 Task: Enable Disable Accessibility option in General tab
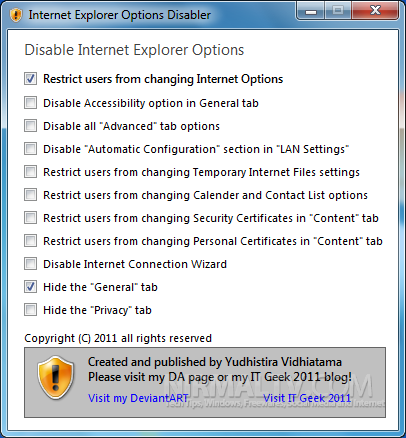[x=30, y=103]
